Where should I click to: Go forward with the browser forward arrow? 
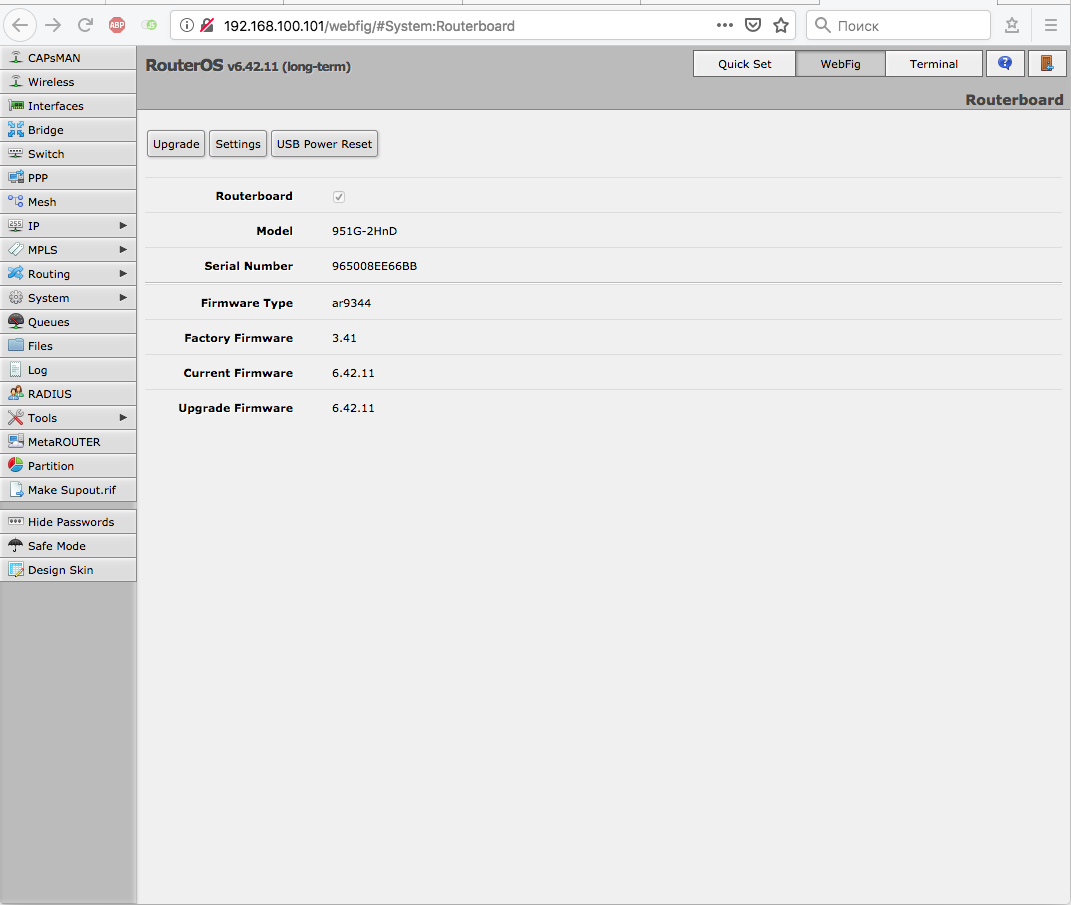53,26
